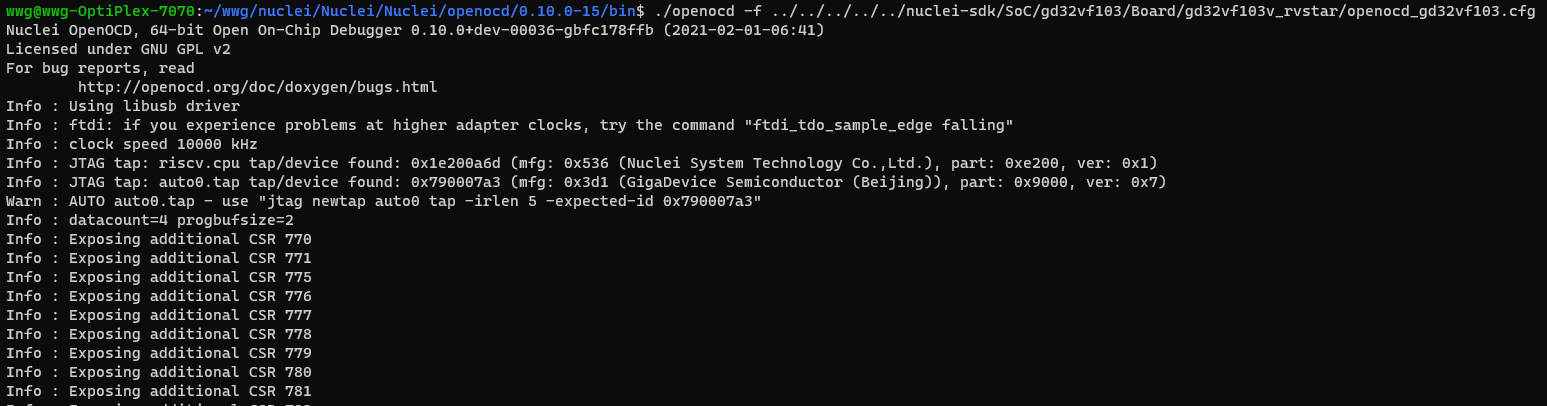Click the riscv.cpu tap/device found line
This screenshot has width=1547, height=406.
click(581, 163)
